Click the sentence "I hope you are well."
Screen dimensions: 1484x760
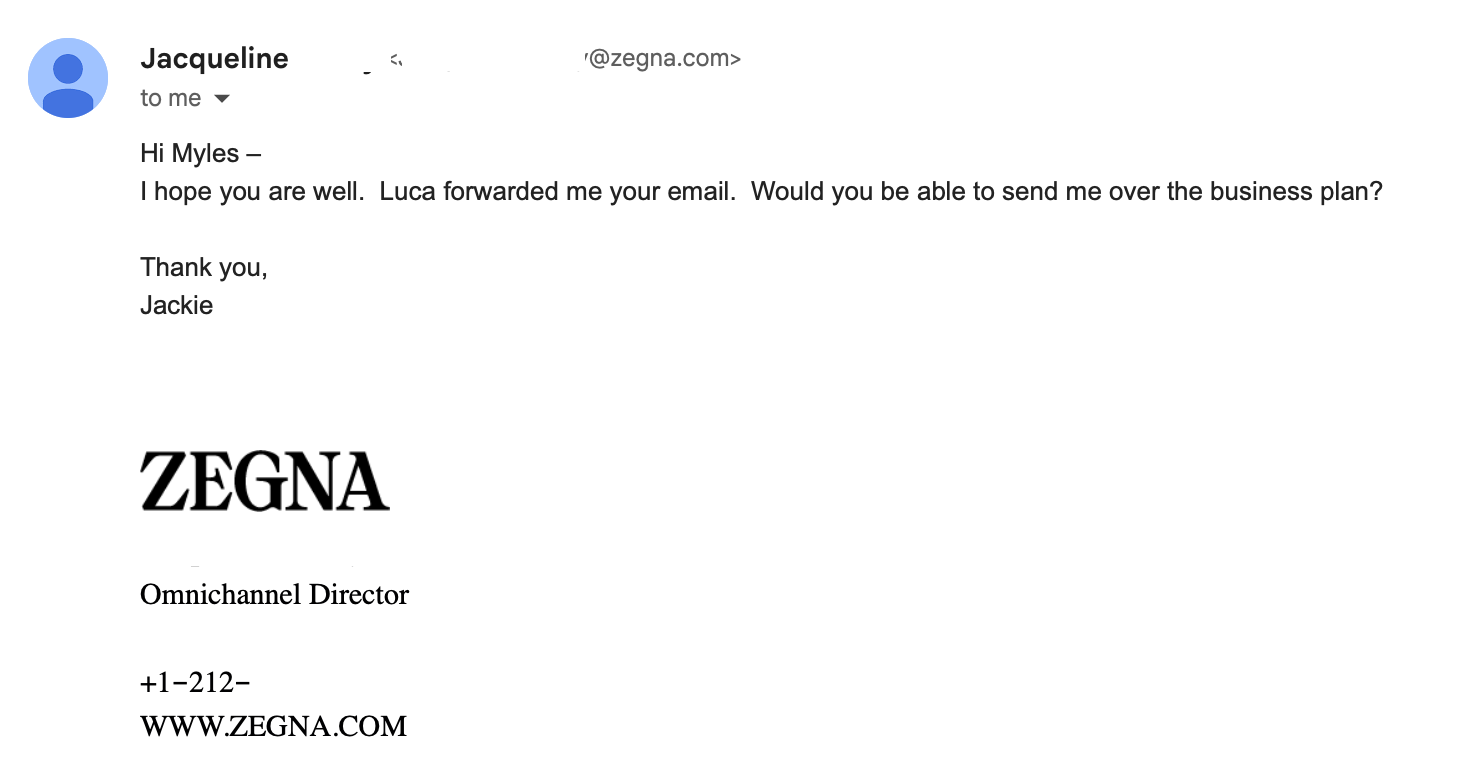click(x=252, y=192)
